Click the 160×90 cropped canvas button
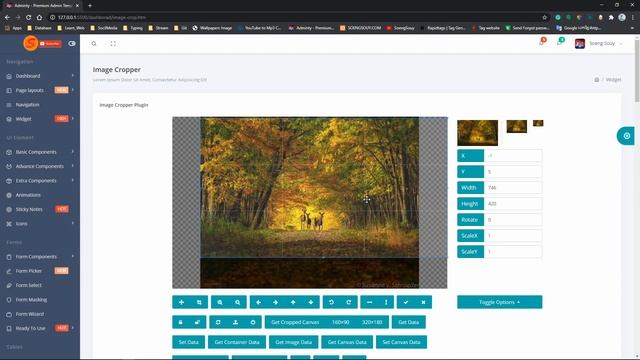This screenshot has height=360, width=640. coord(340,322)
